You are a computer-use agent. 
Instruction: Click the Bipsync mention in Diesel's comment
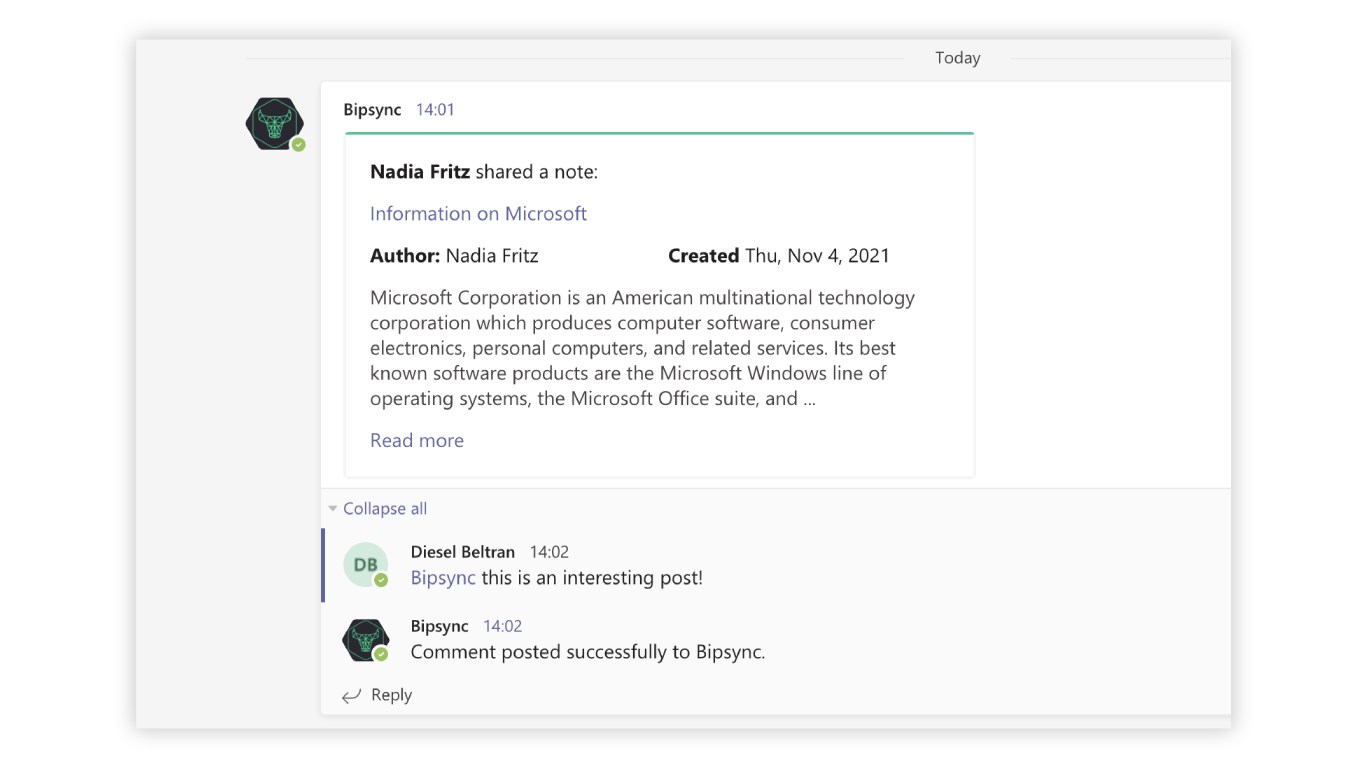[443, 578]
